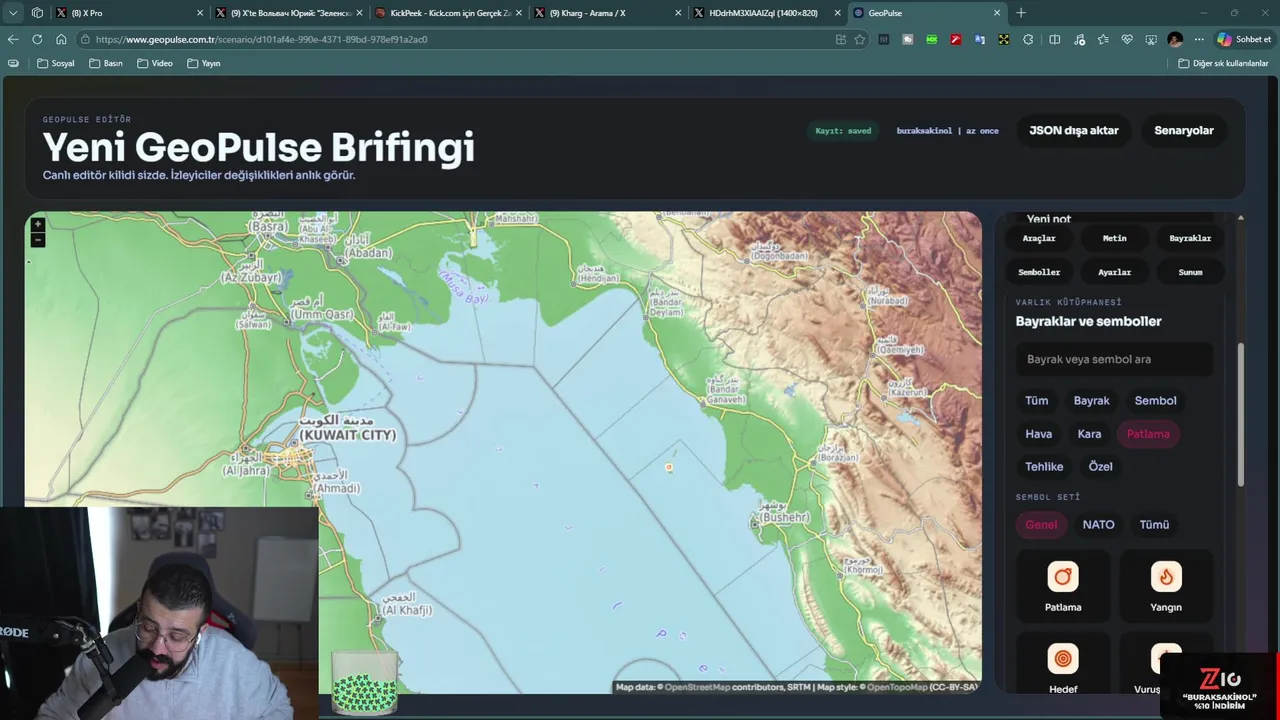Select the Genel symbol set
1280x720 pixels.
1041,525
